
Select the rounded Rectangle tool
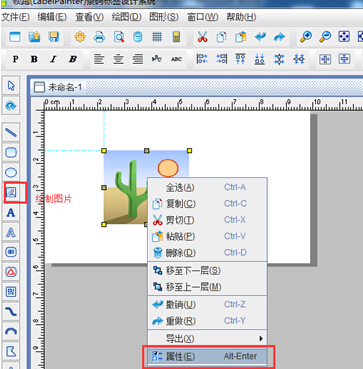tap(11, 153)
